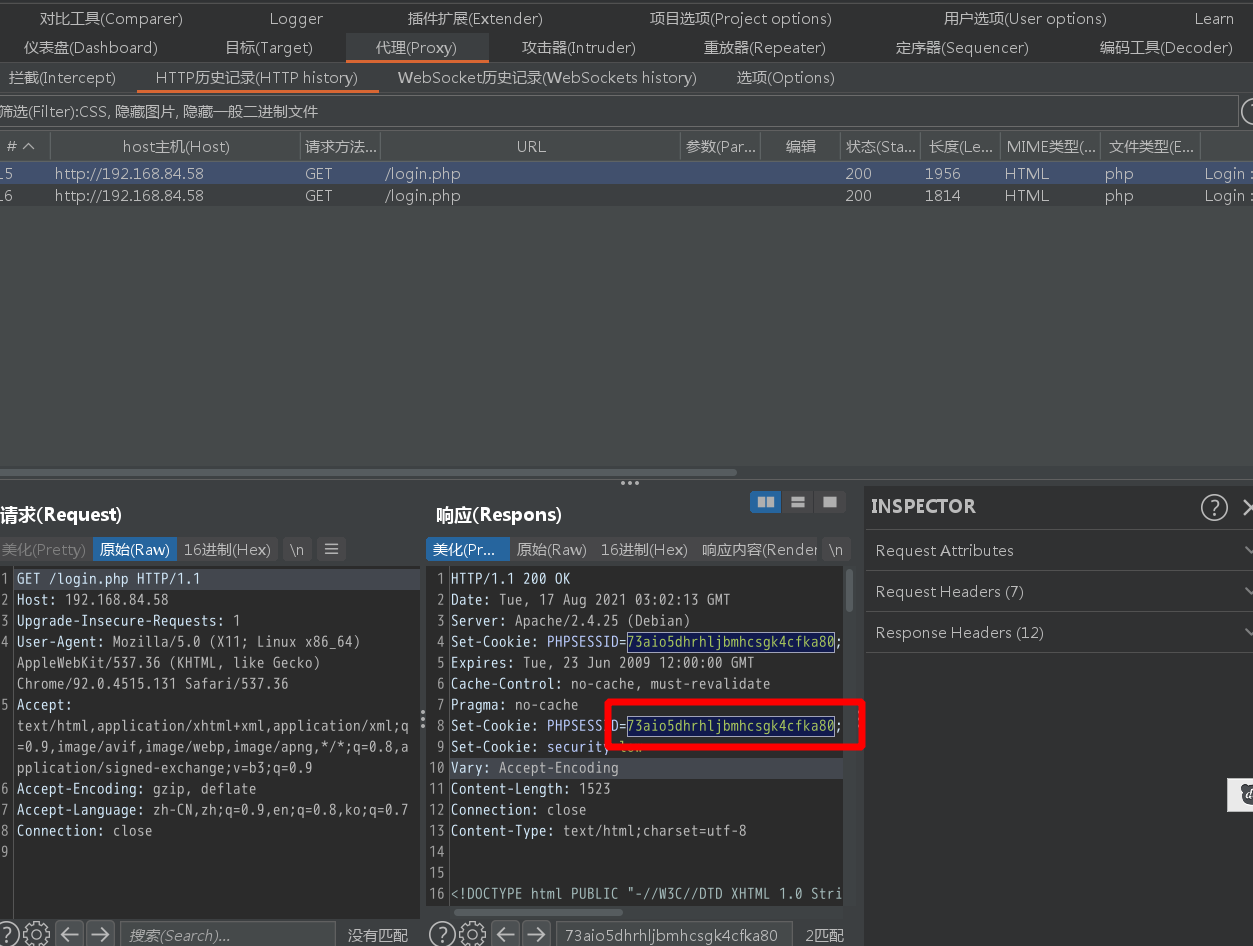The height and width of the screenshot is (946, 1253).
Task: Go to next match in request search
Action: pos(100,934)
